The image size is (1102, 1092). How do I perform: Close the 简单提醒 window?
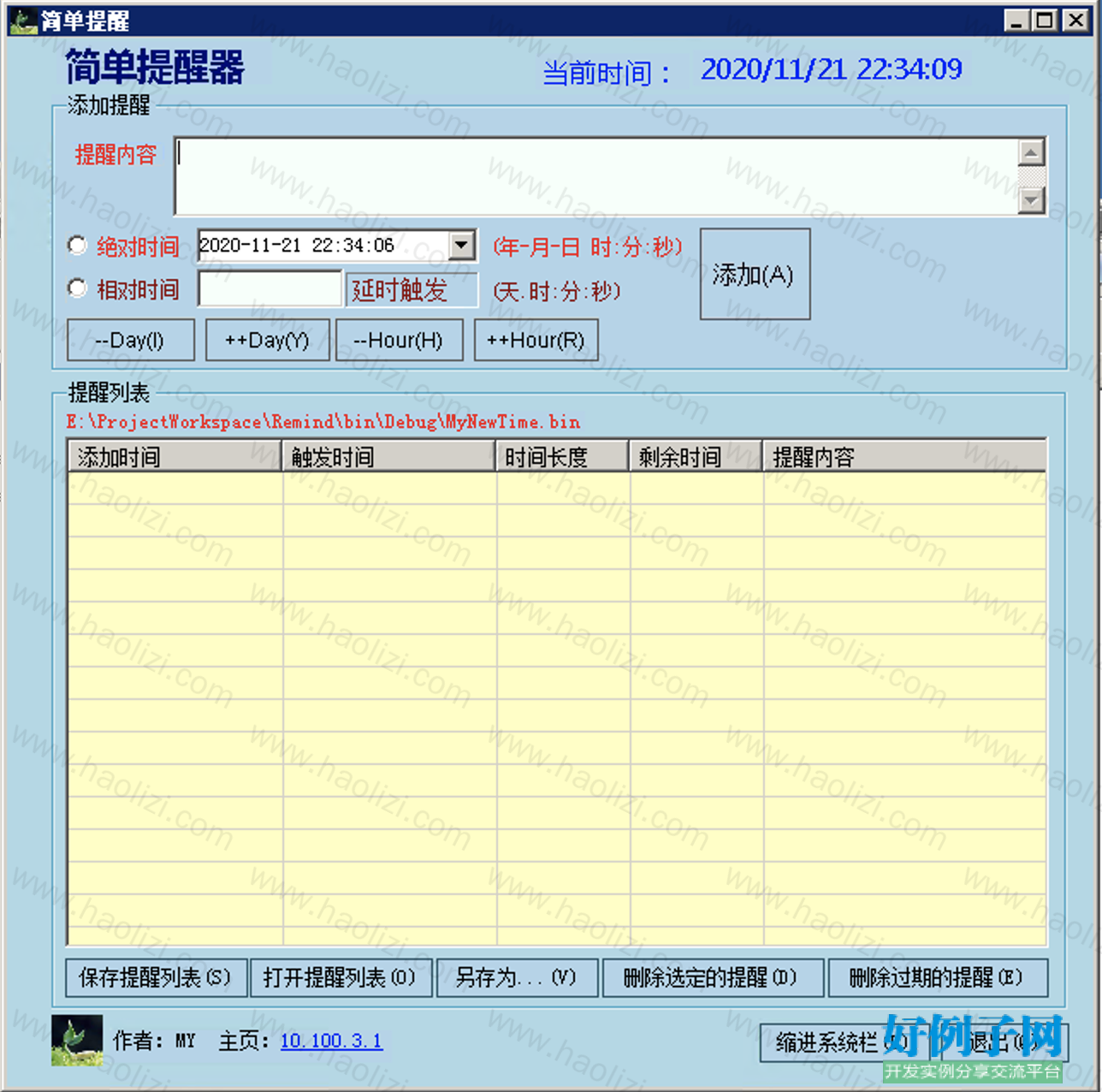[1075, 21]
